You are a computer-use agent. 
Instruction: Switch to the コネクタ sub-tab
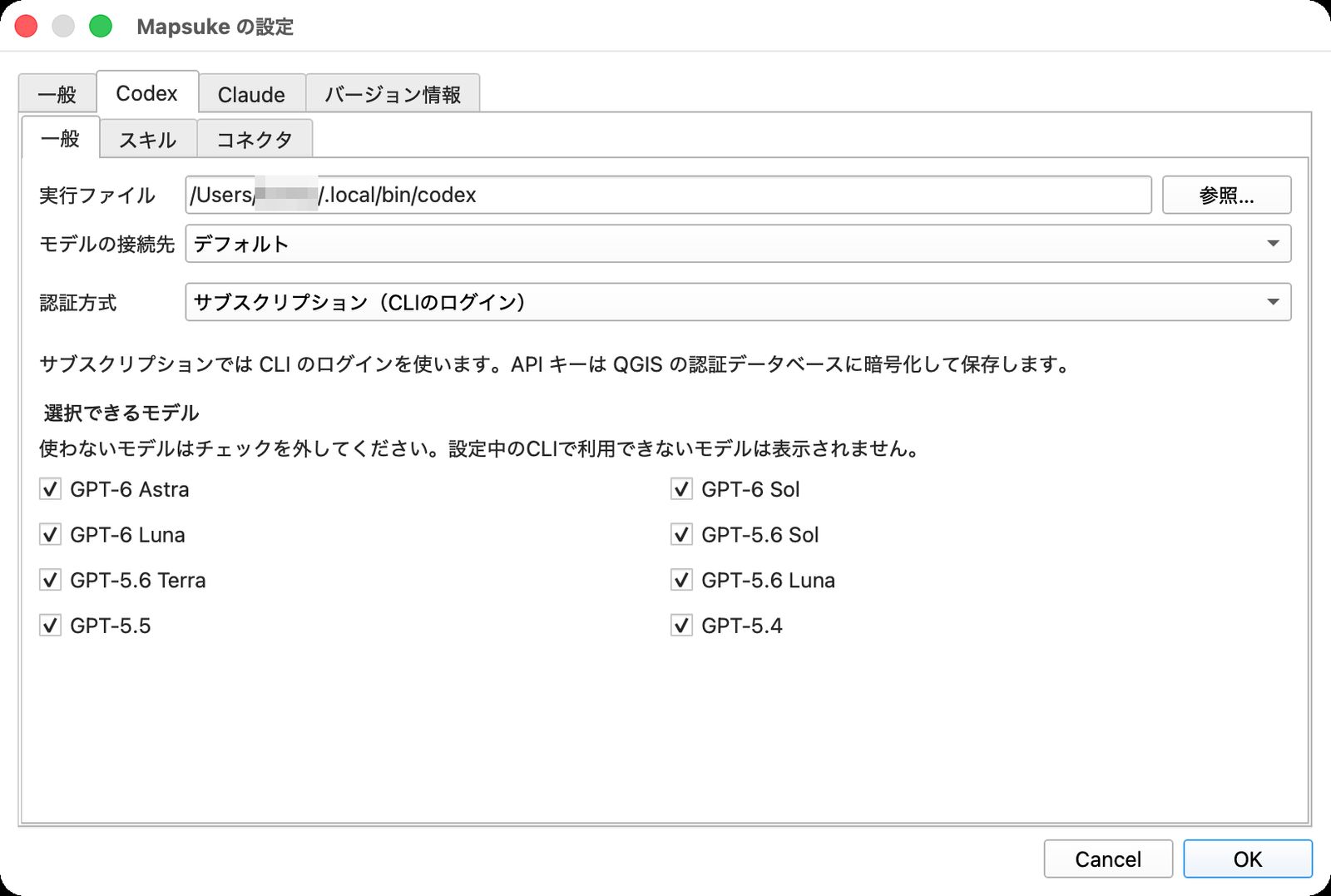pos(255,139)
